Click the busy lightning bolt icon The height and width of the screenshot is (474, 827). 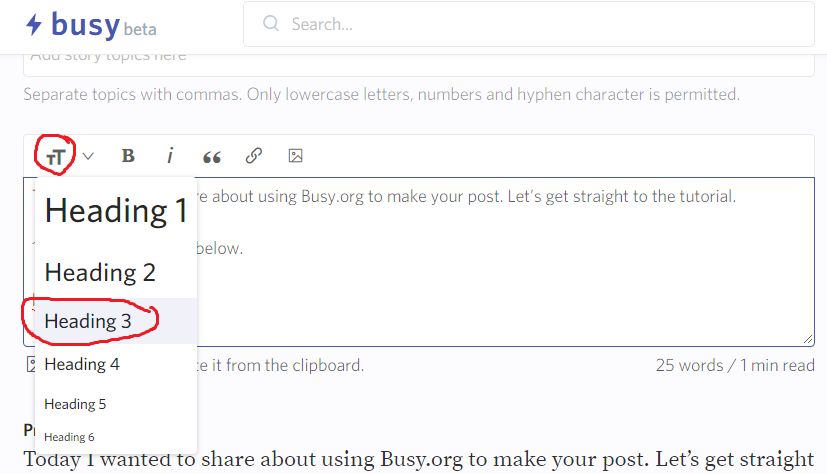[x=34, y=24]
